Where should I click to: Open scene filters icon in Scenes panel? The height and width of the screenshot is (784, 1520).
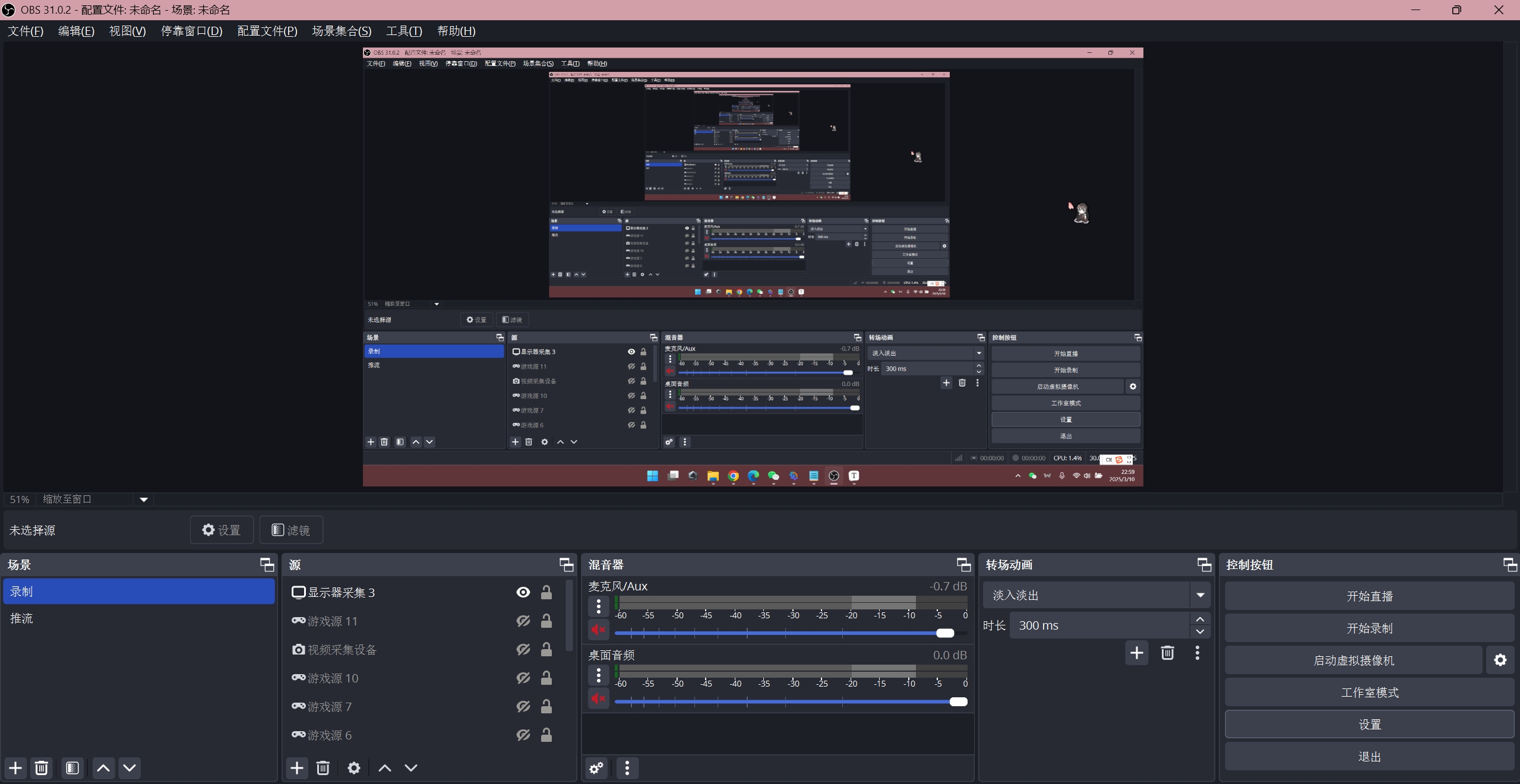coord(72,768)
